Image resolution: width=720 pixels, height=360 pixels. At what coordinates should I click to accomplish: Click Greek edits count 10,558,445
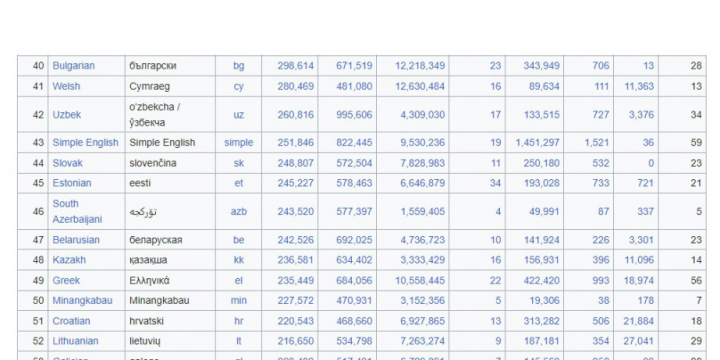point(420,281)
